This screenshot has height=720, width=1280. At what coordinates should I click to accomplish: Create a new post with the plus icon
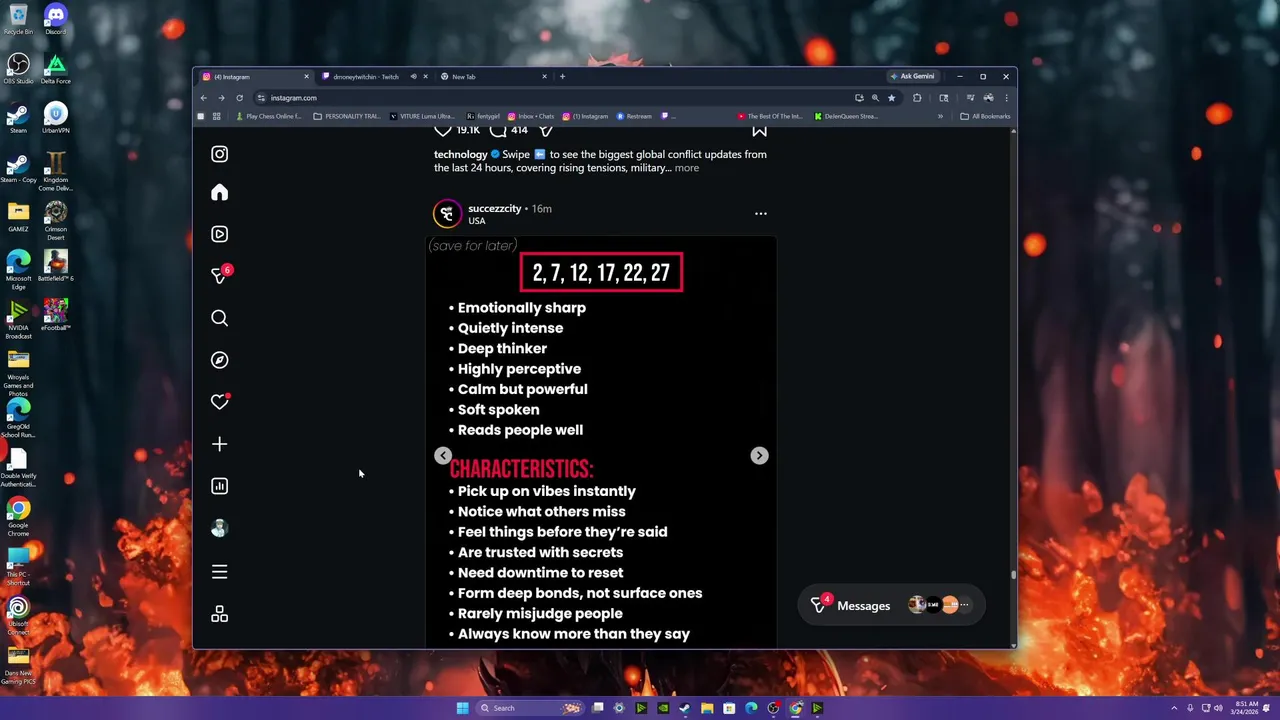[219, 444]
